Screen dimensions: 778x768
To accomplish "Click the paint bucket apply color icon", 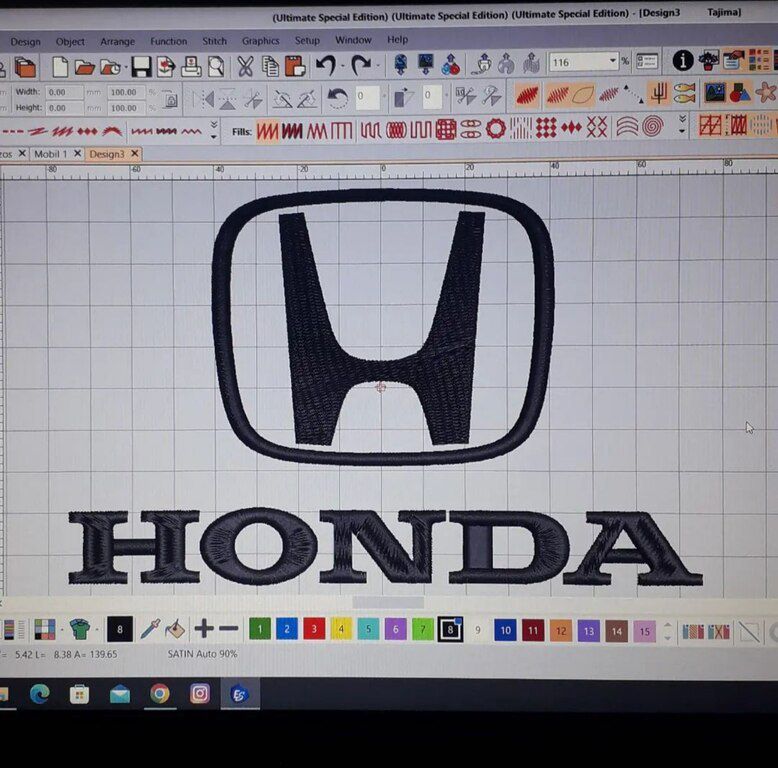I will point(175,629).
